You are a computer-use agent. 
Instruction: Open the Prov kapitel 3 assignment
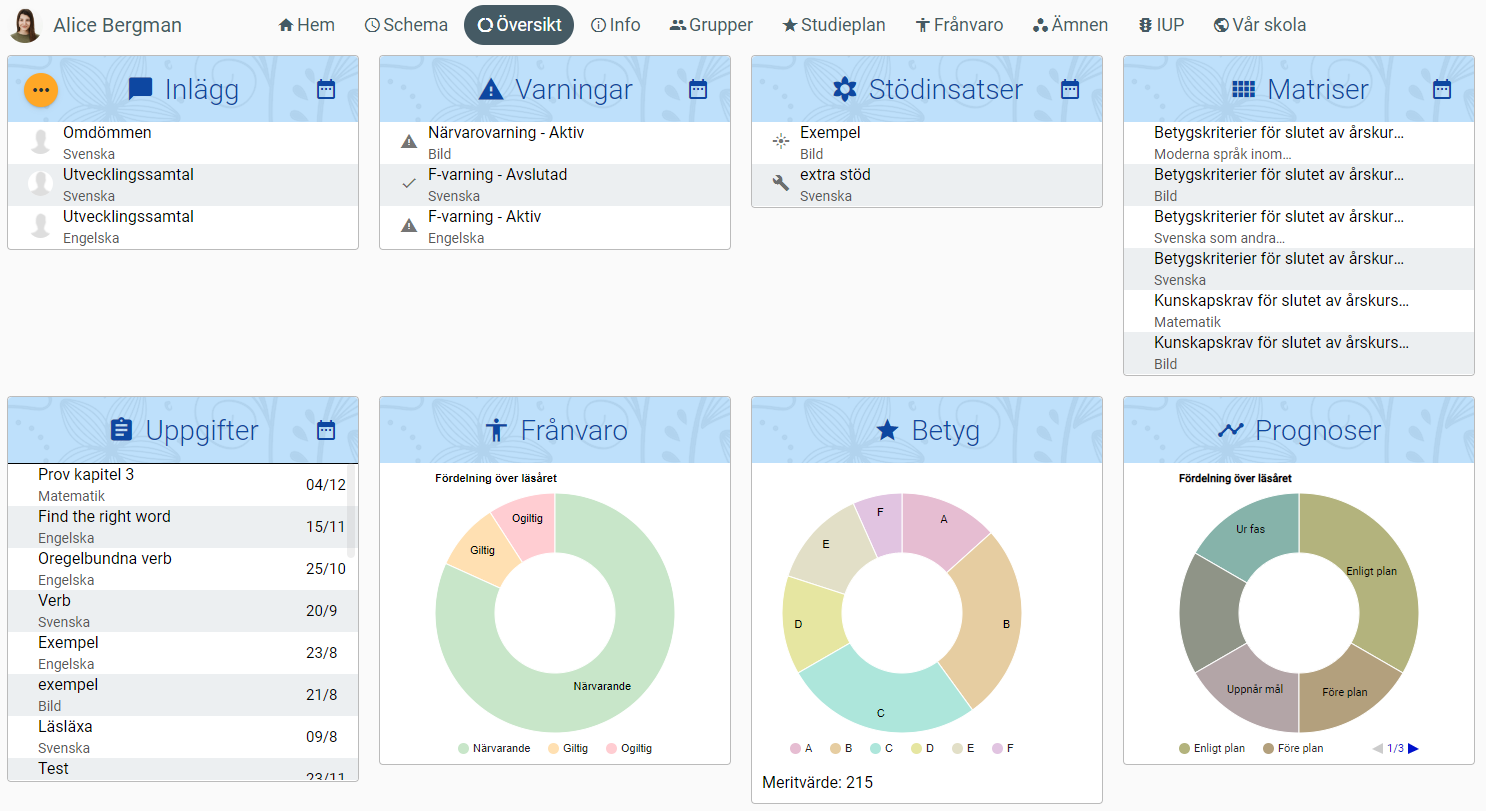coord(86,475)
